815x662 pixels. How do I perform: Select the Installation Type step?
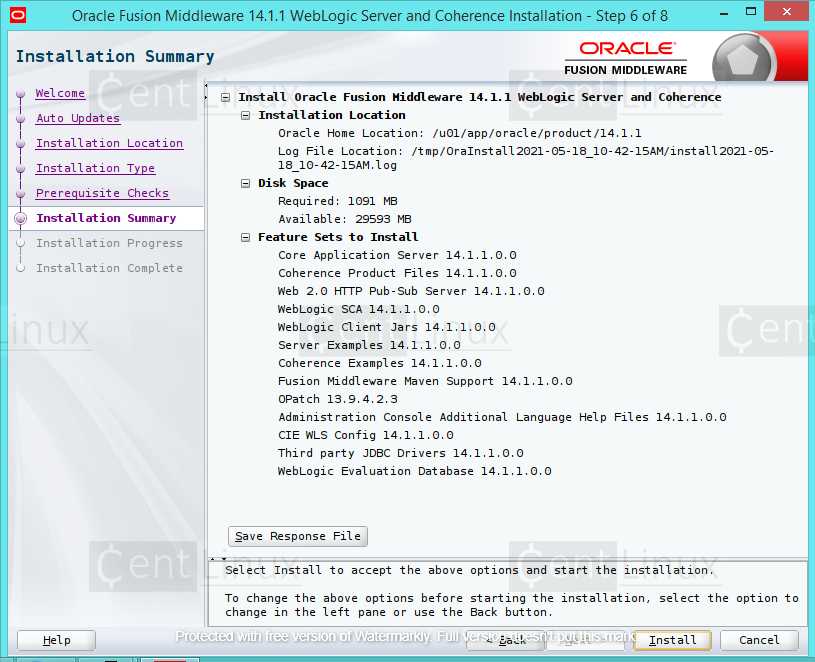pyautogui.click(x=95, y=168)
